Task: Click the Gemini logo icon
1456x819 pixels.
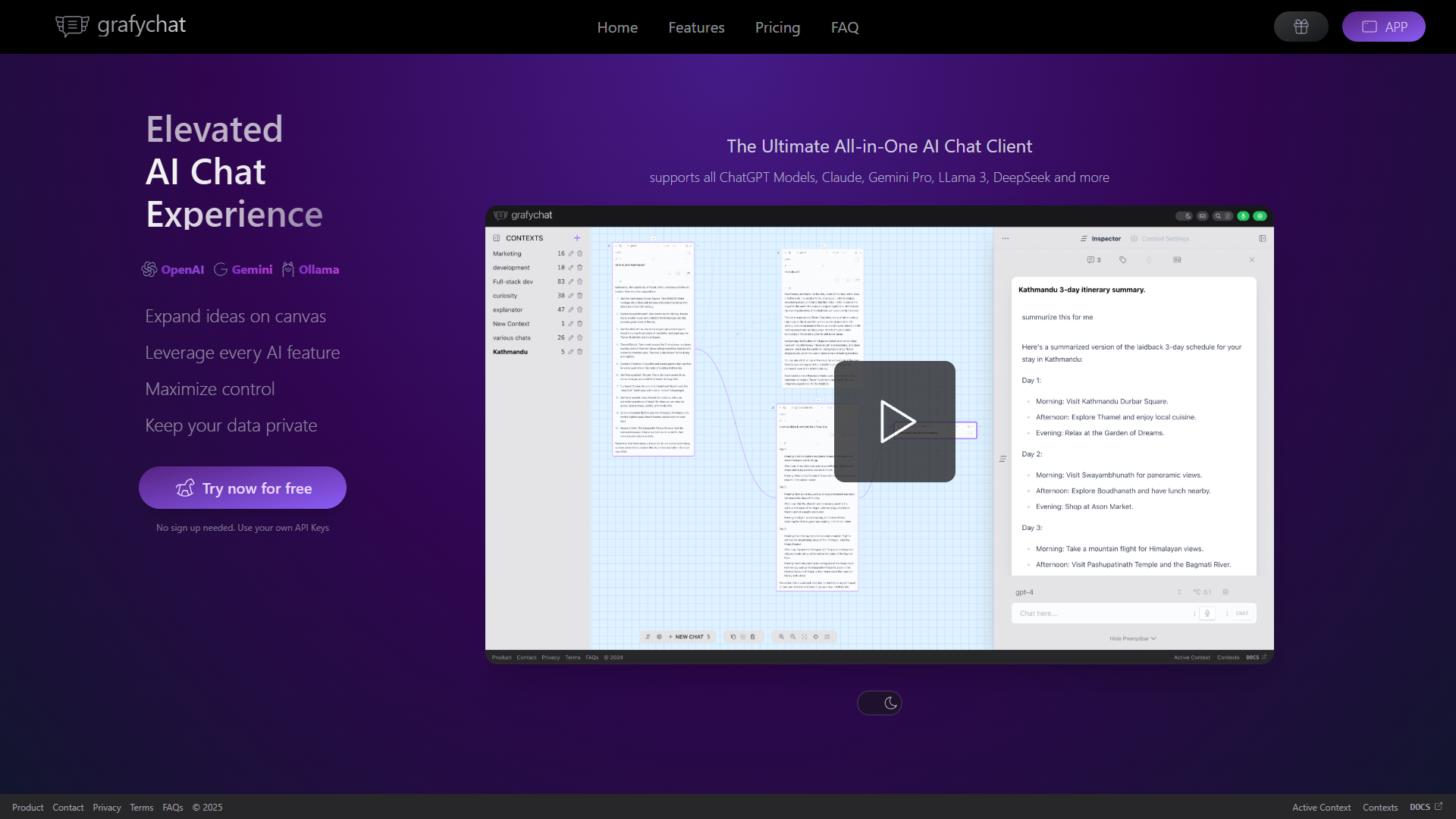Action: tap(221, 269)
